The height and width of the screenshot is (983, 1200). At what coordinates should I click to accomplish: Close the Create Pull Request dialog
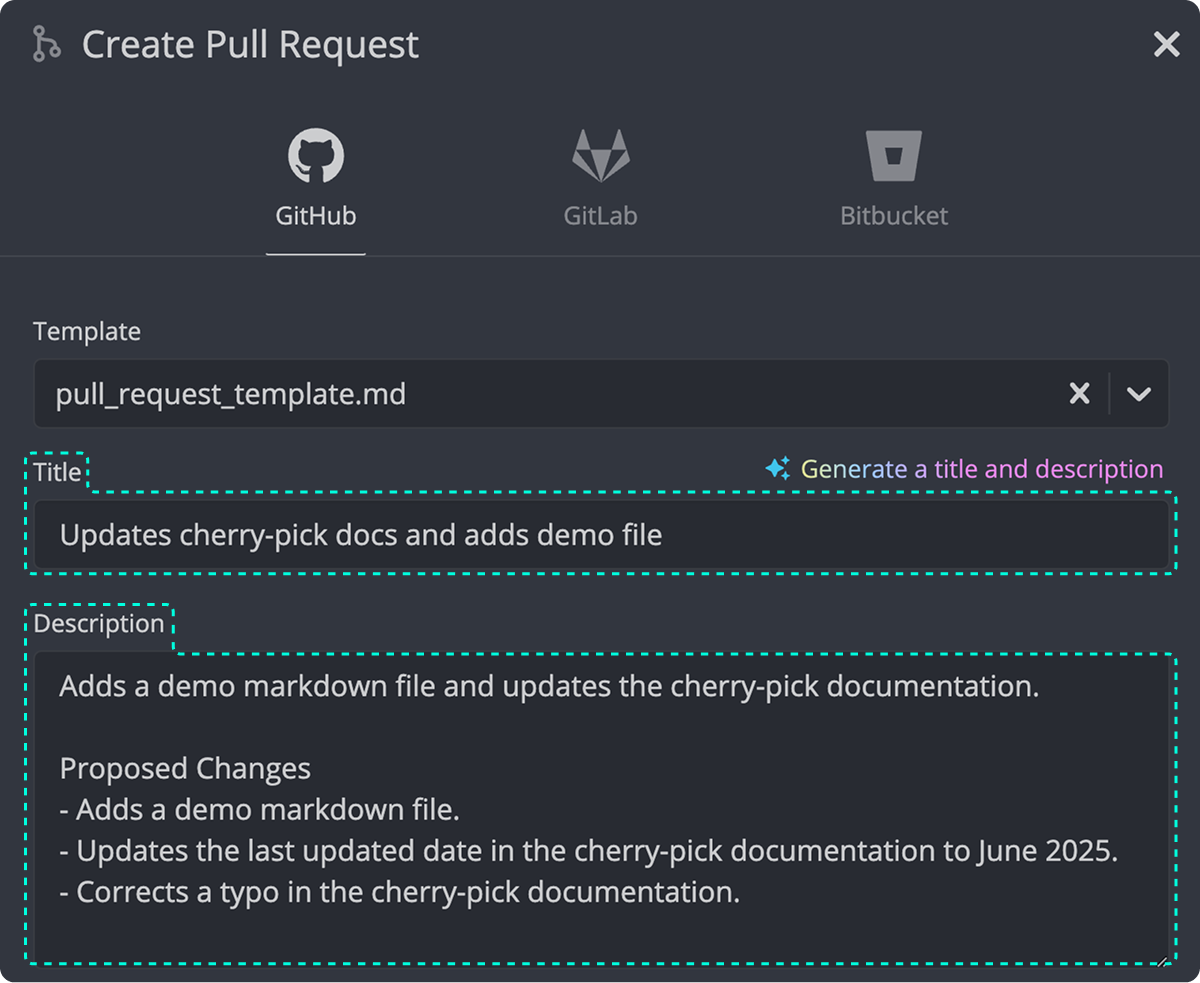[x=1165, y=43]
